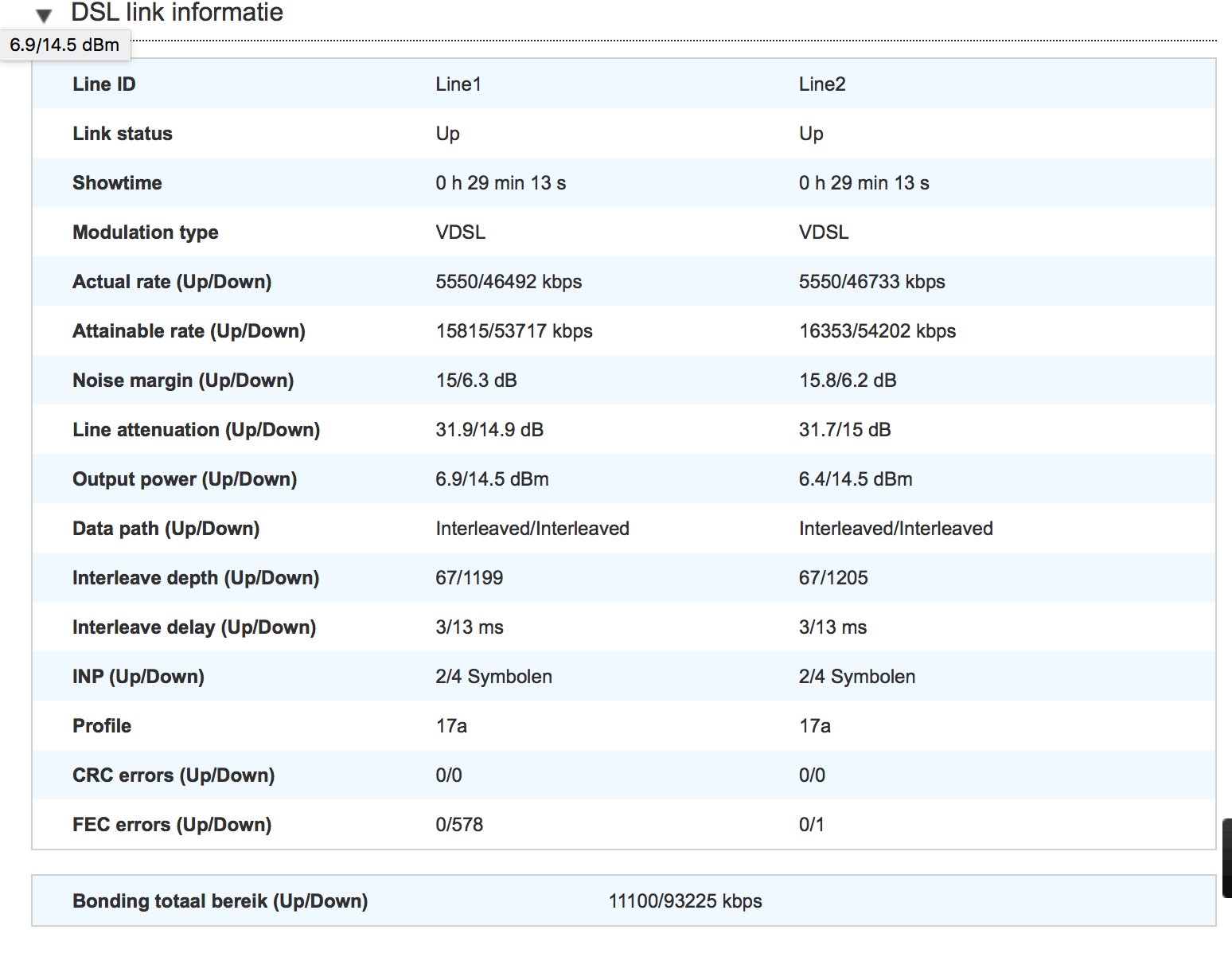Click 15815/53717 kbps attainable rate
The image size is (1232, 957).
click(x=514, y=330)
